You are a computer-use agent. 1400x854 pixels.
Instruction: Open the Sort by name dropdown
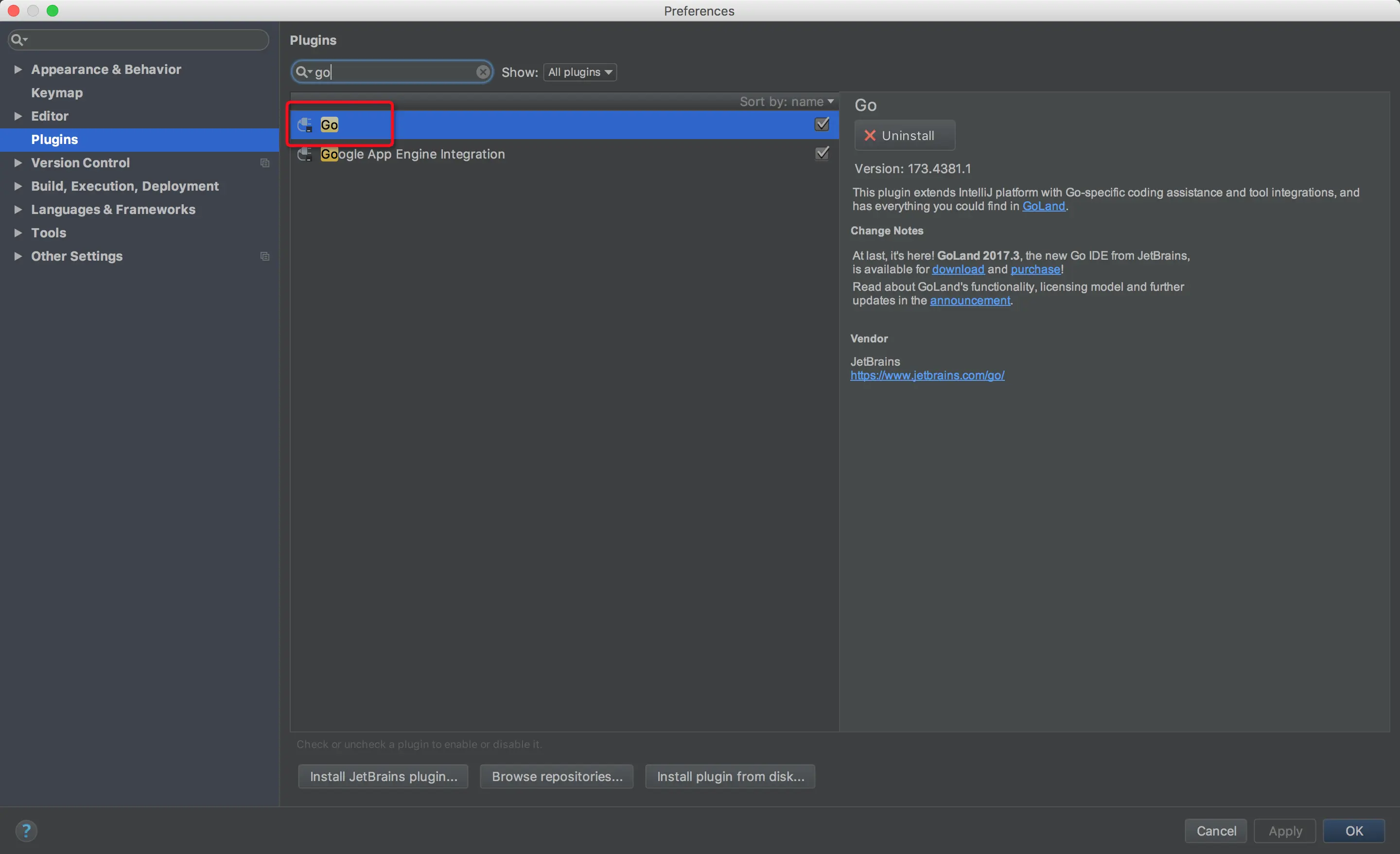pyautogui.click(x=787, y=101)
